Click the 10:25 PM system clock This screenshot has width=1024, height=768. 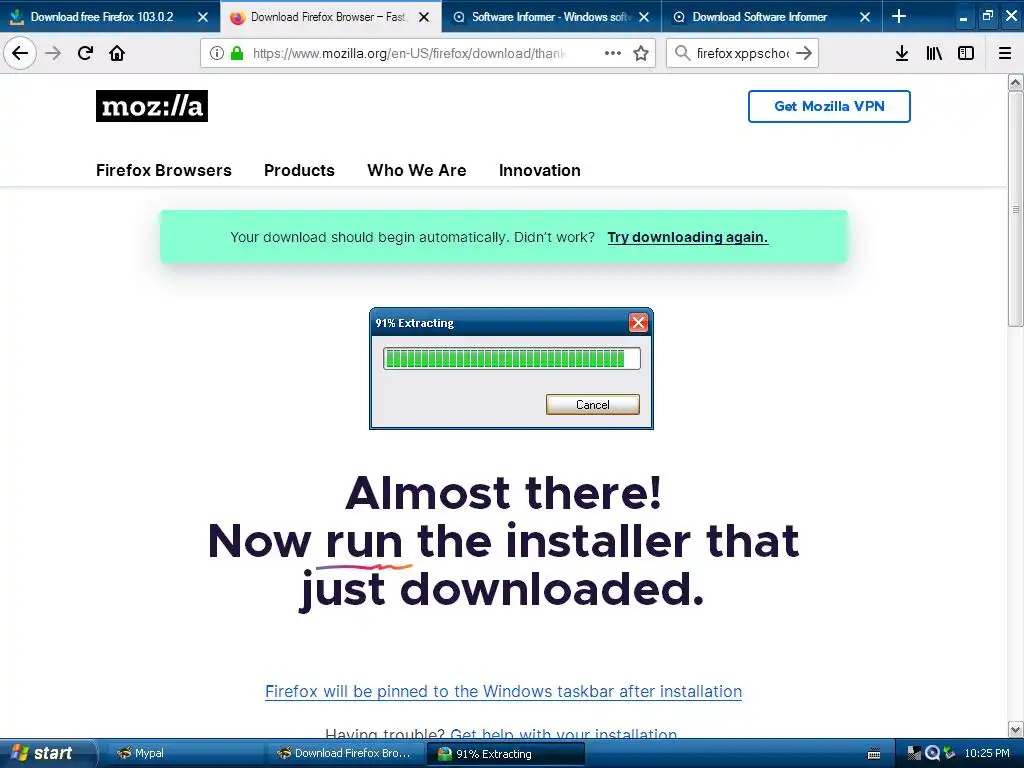987,753
